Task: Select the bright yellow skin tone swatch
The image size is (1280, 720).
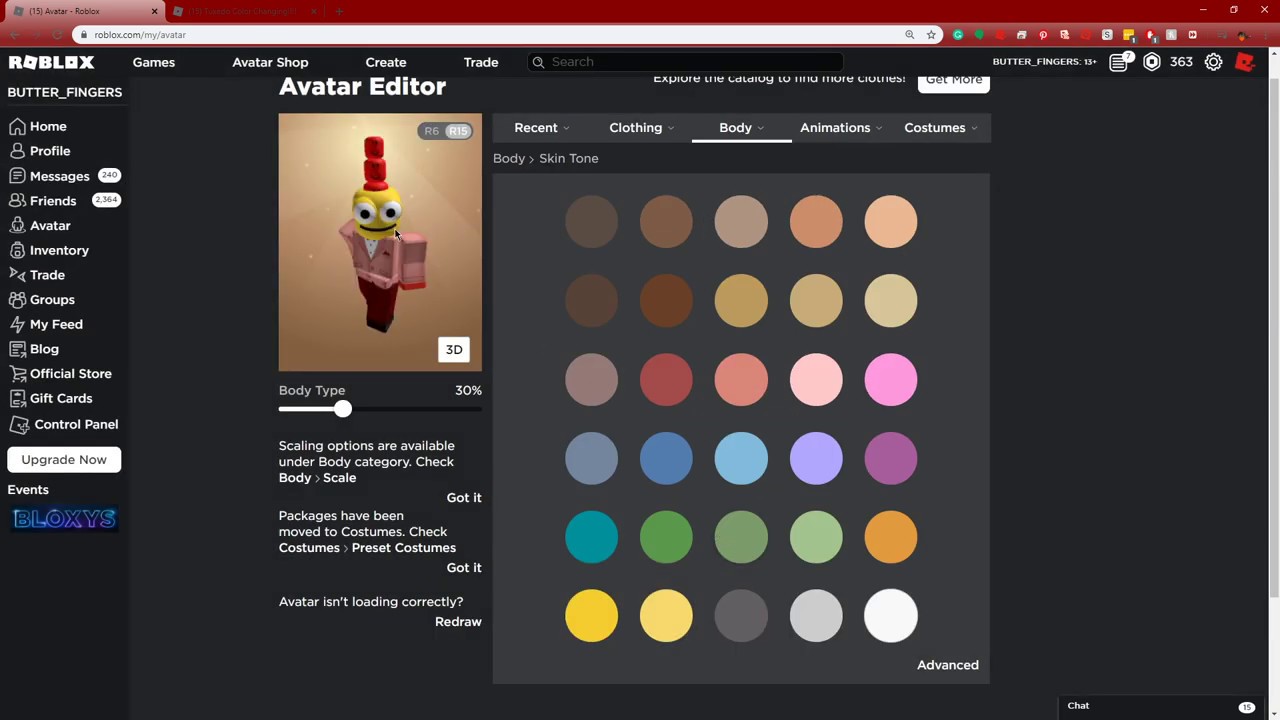Action: [x=592, y=616]
